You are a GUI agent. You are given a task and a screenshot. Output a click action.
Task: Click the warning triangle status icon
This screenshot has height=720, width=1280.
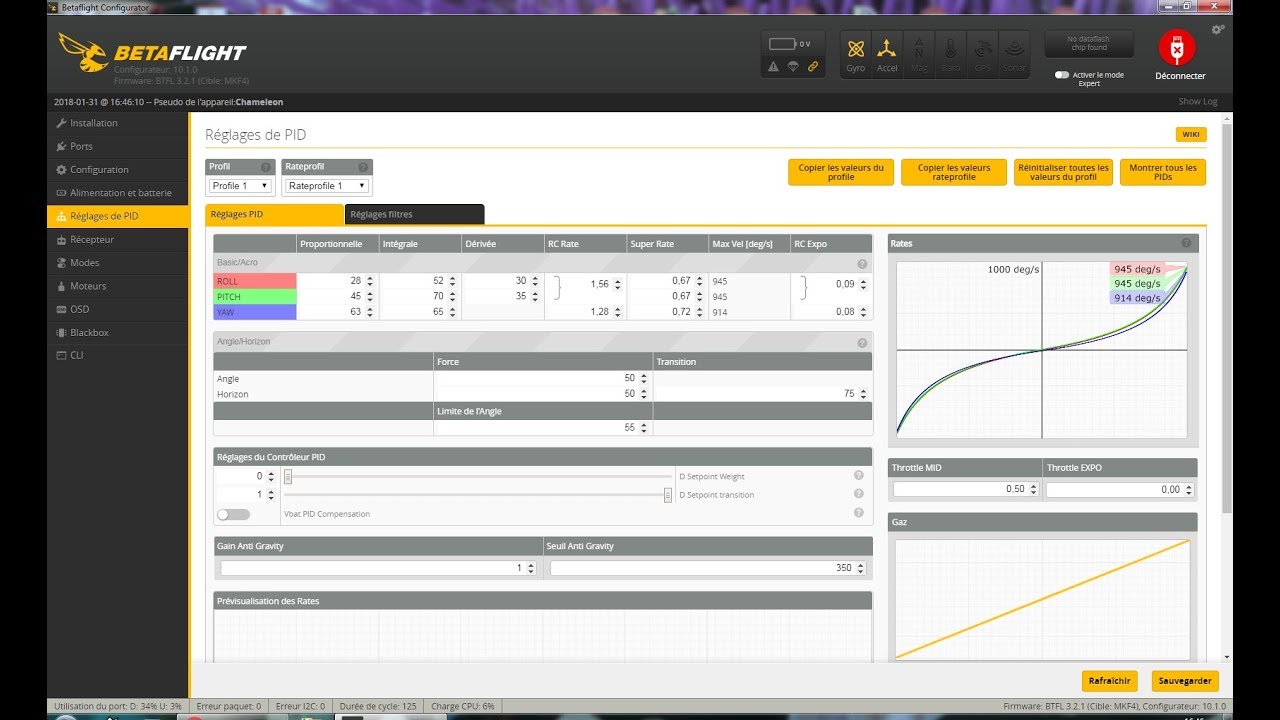pos(773,67)
